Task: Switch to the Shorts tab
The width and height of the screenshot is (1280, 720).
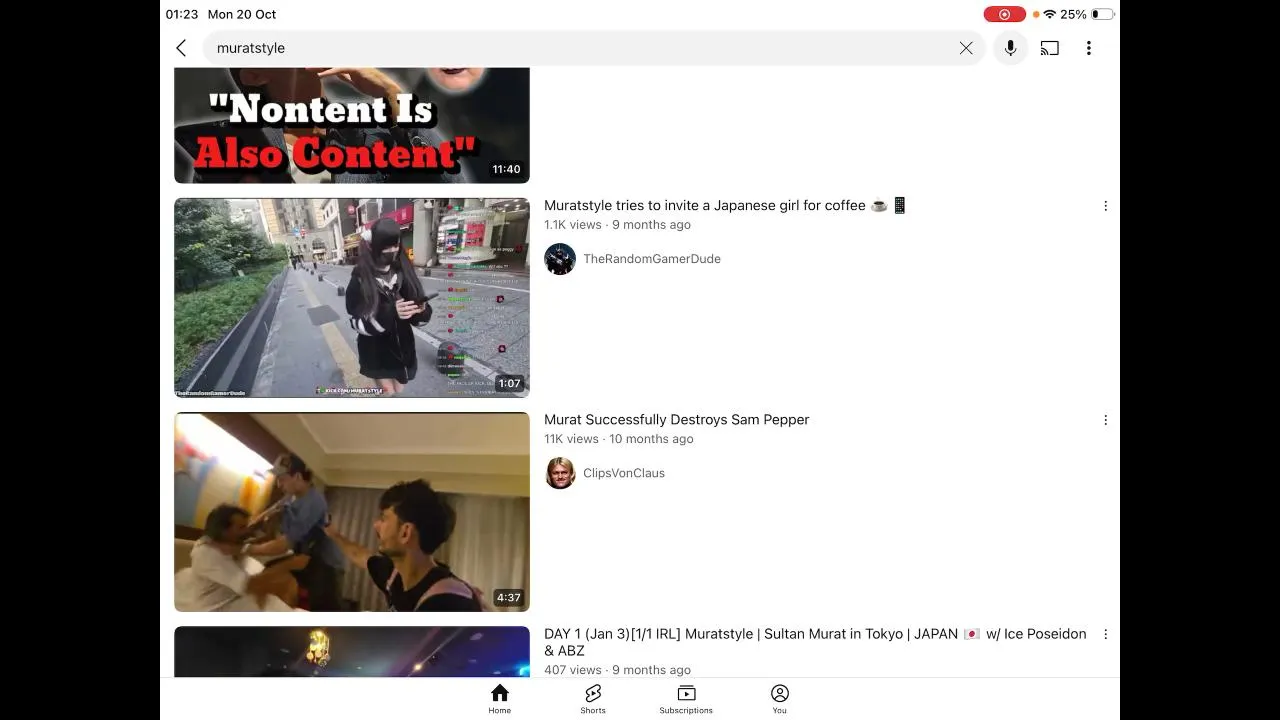Action: (593, 699)
